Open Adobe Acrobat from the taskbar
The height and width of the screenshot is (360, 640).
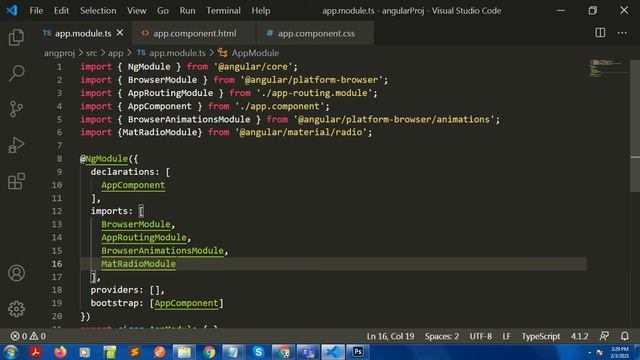36,352
